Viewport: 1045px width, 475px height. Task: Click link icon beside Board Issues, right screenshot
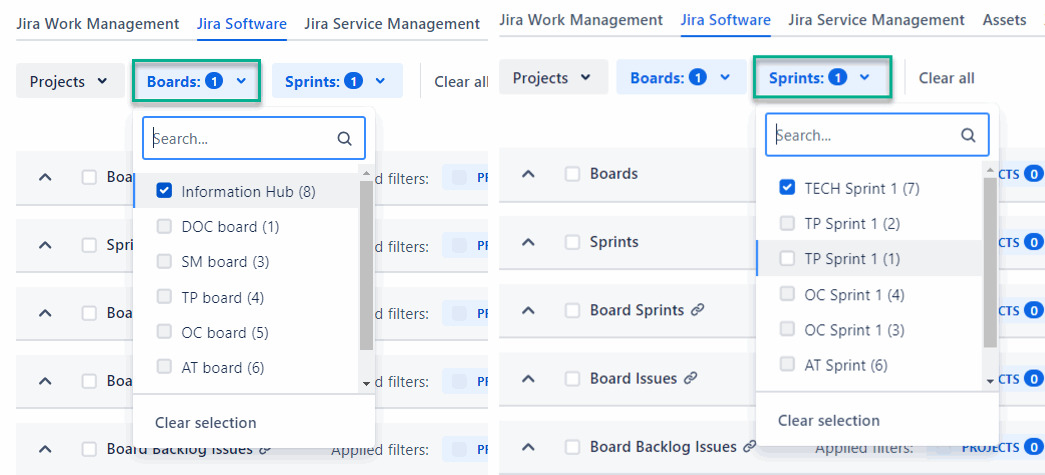[690, 378]
